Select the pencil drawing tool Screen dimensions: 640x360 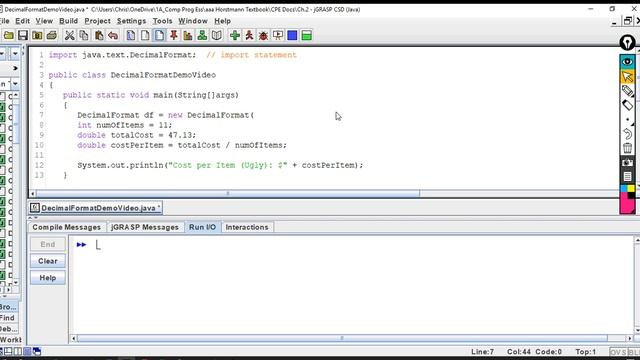(x=627, y=91)
